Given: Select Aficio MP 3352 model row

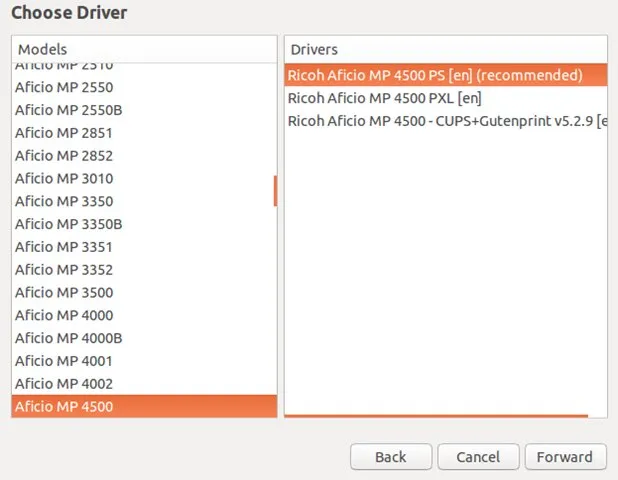Looking at the screenshot, I should 64,270.
